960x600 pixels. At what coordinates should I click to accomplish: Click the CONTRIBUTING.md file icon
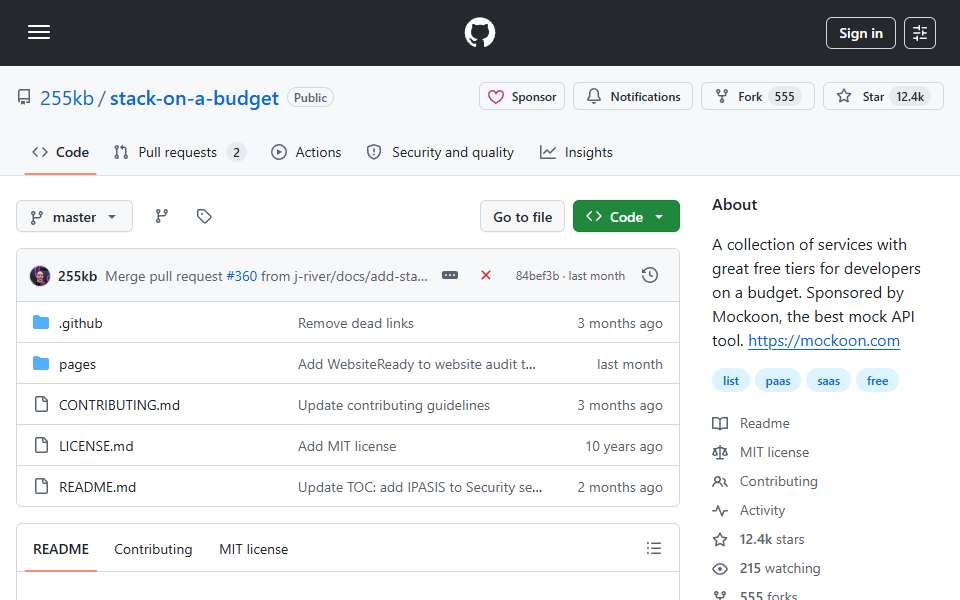point(41,404)
